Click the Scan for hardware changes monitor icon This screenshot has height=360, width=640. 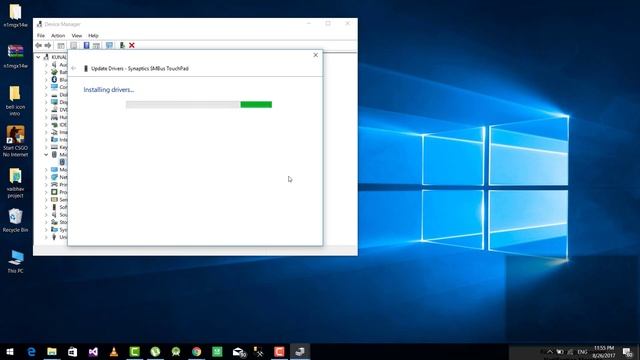[109, 45]
